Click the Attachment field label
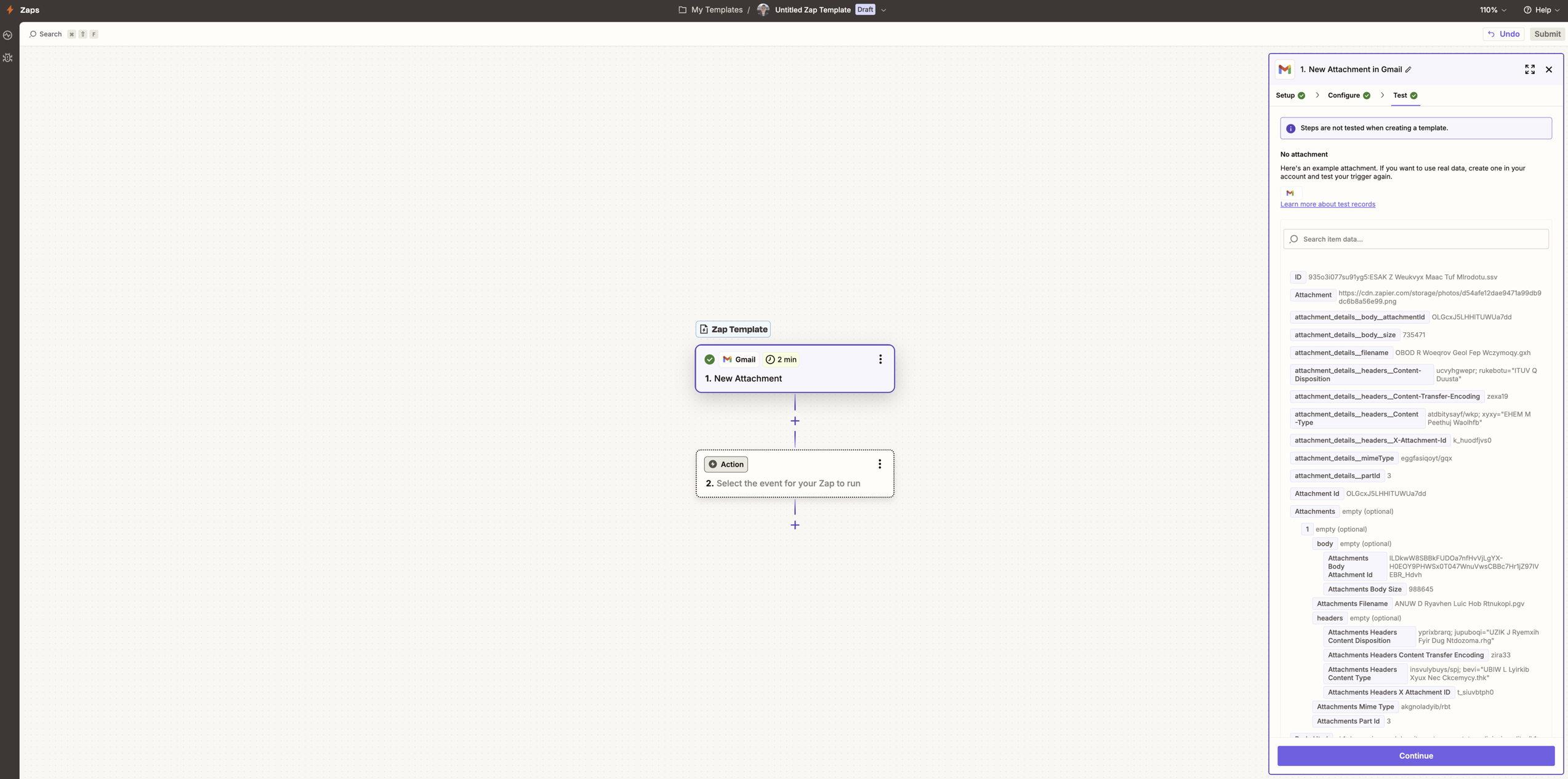Viewport: 1568px width, 779px height. (1313, 295)
